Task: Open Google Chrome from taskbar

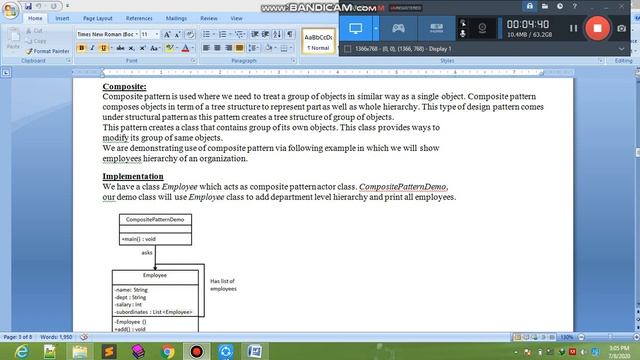Action: (x=167, y=351)
